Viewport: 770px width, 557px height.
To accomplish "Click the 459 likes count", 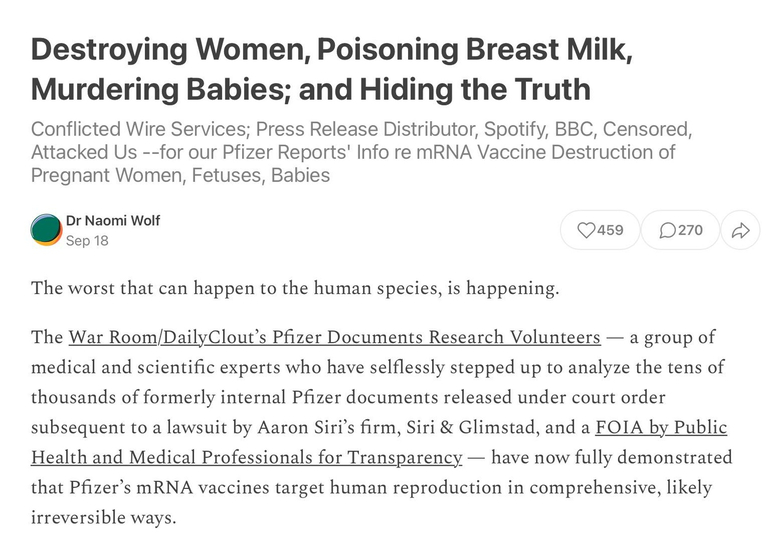I will 610,230.
